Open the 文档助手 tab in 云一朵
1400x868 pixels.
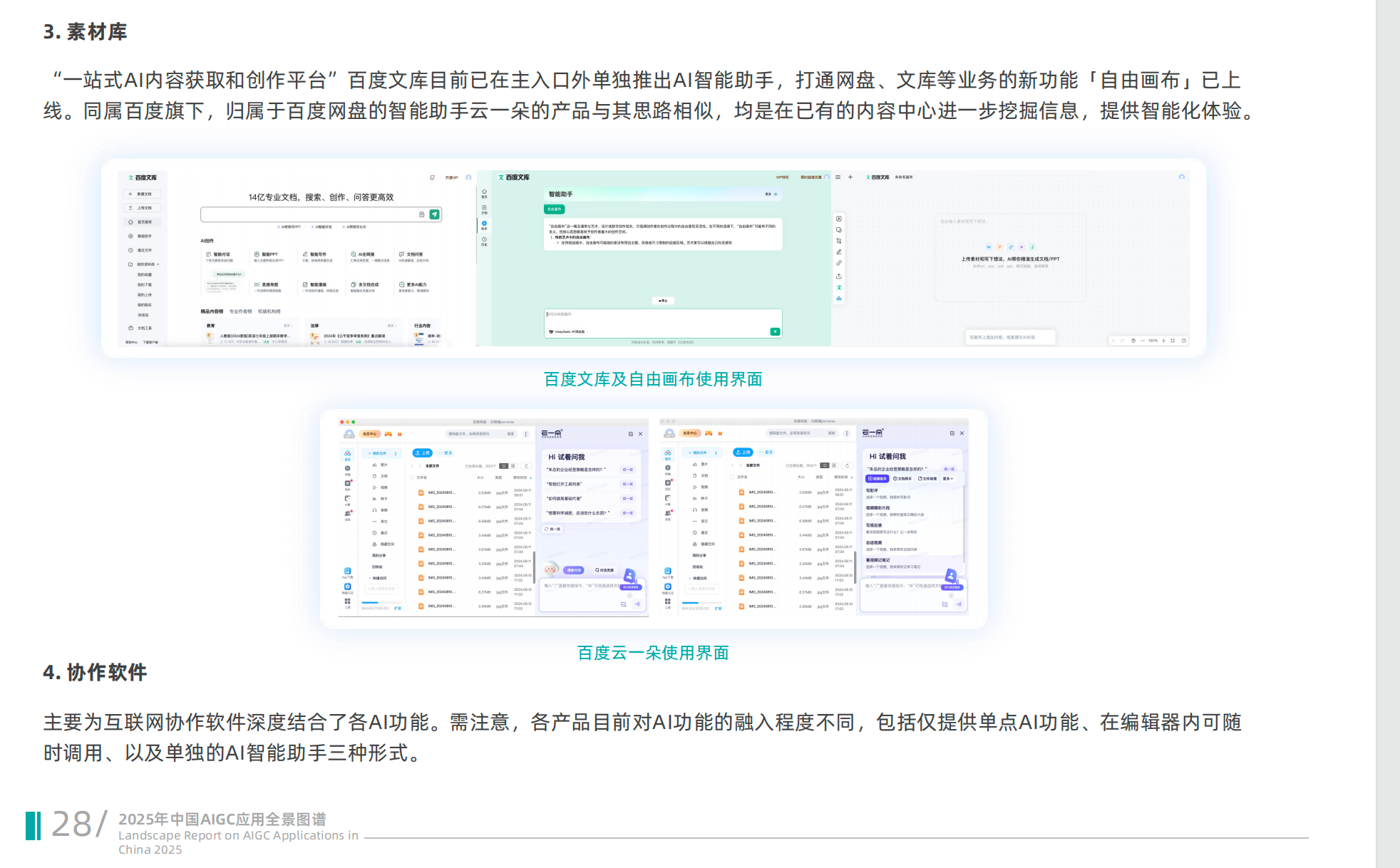(x=902, y=479)
